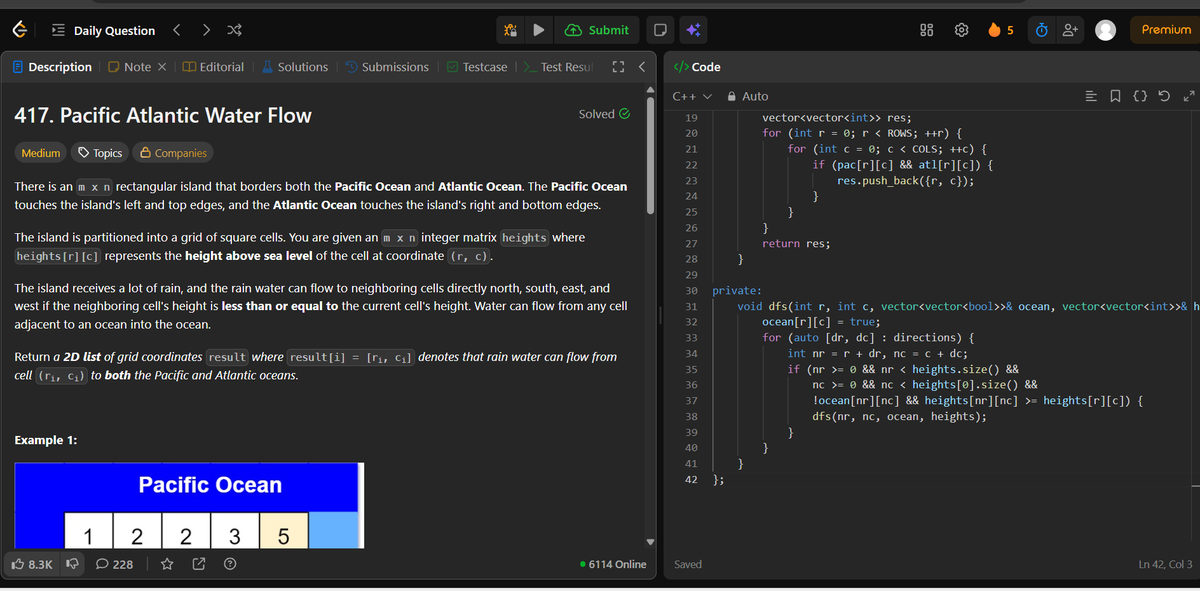Open the Premium subscription button

1166,30
